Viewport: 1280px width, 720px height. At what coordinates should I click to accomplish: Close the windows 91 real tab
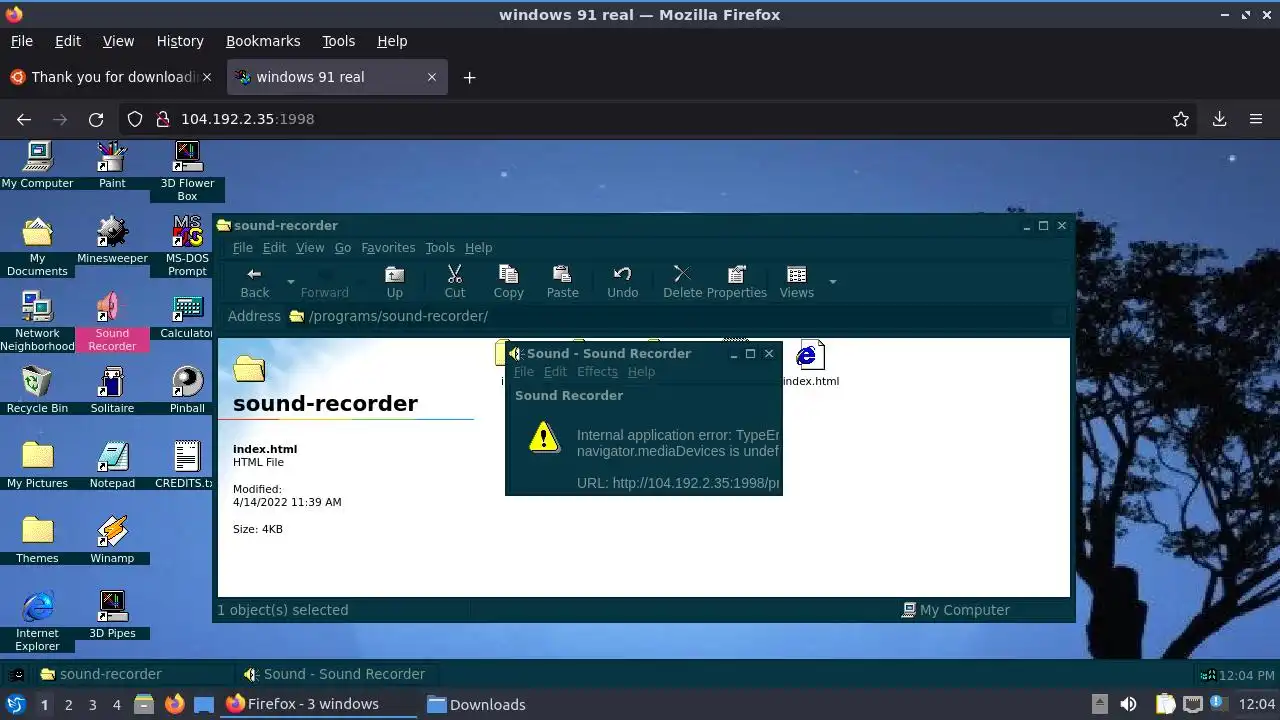[432, 77]
